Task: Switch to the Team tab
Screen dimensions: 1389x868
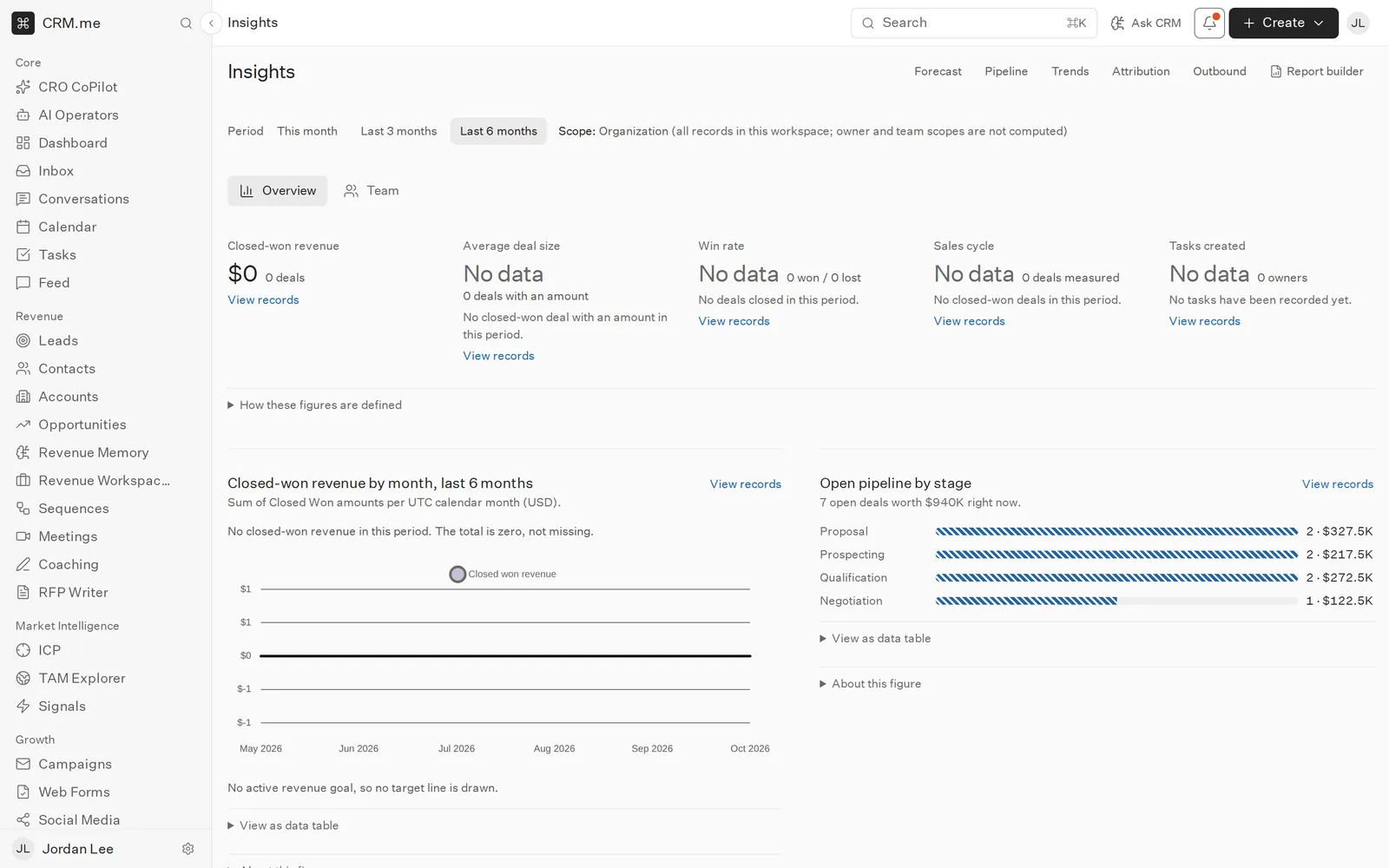Action: 372,191
